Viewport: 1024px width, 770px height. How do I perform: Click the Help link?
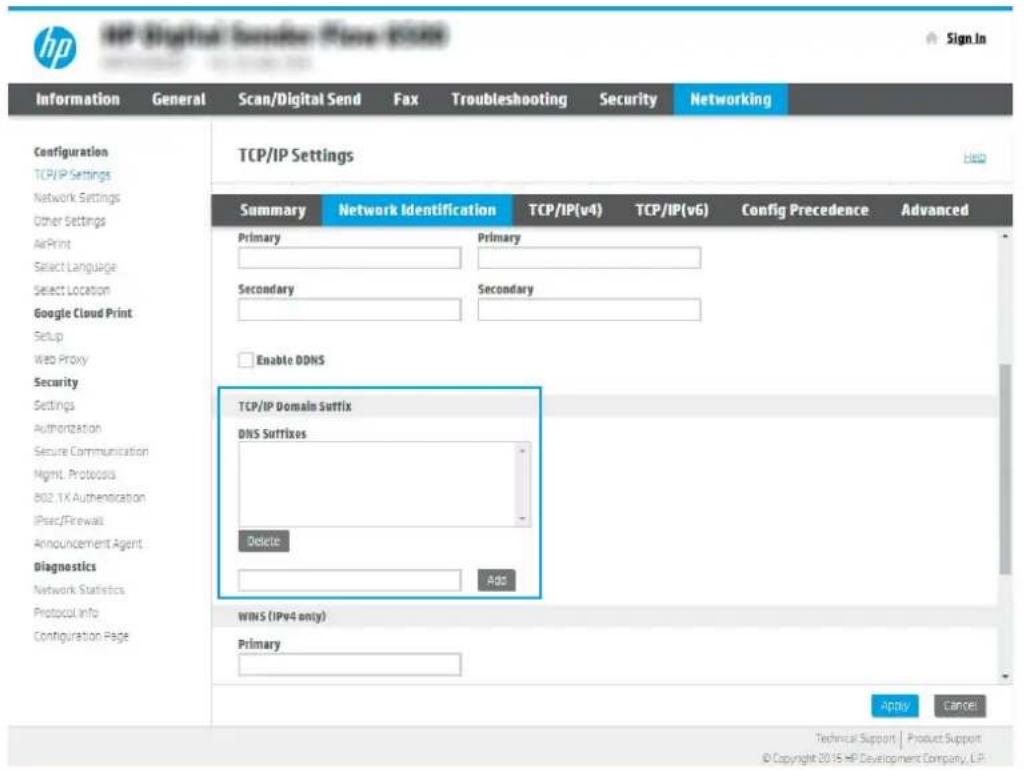[974, 157]
